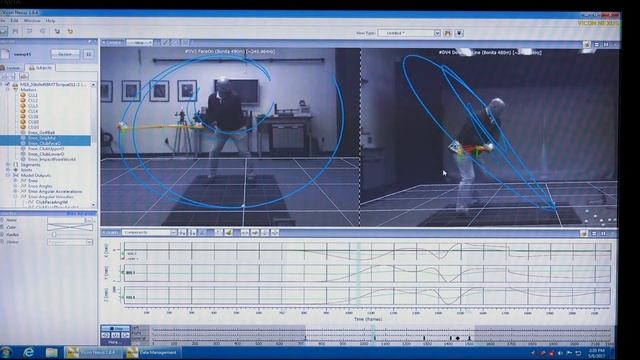This screenshot has width=640, height=360.
Task: Open the Edit menu
Action: tap(14, 20)
